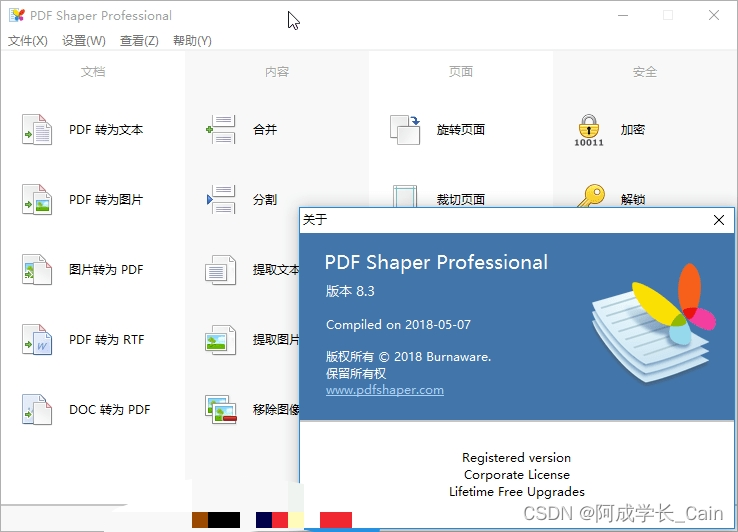Close the PDF Shaper main window
This screenshot has height=532, width=738.
tap(714, 15)
